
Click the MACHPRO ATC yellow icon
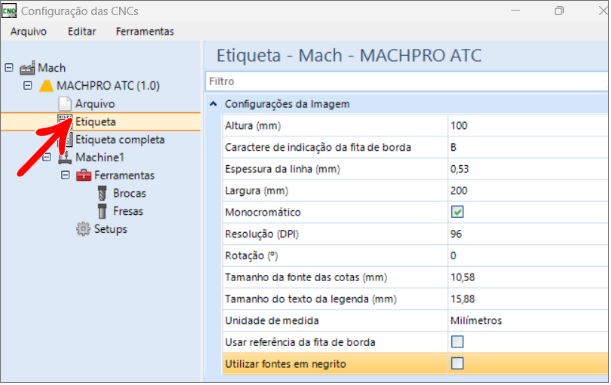(46, 86)
